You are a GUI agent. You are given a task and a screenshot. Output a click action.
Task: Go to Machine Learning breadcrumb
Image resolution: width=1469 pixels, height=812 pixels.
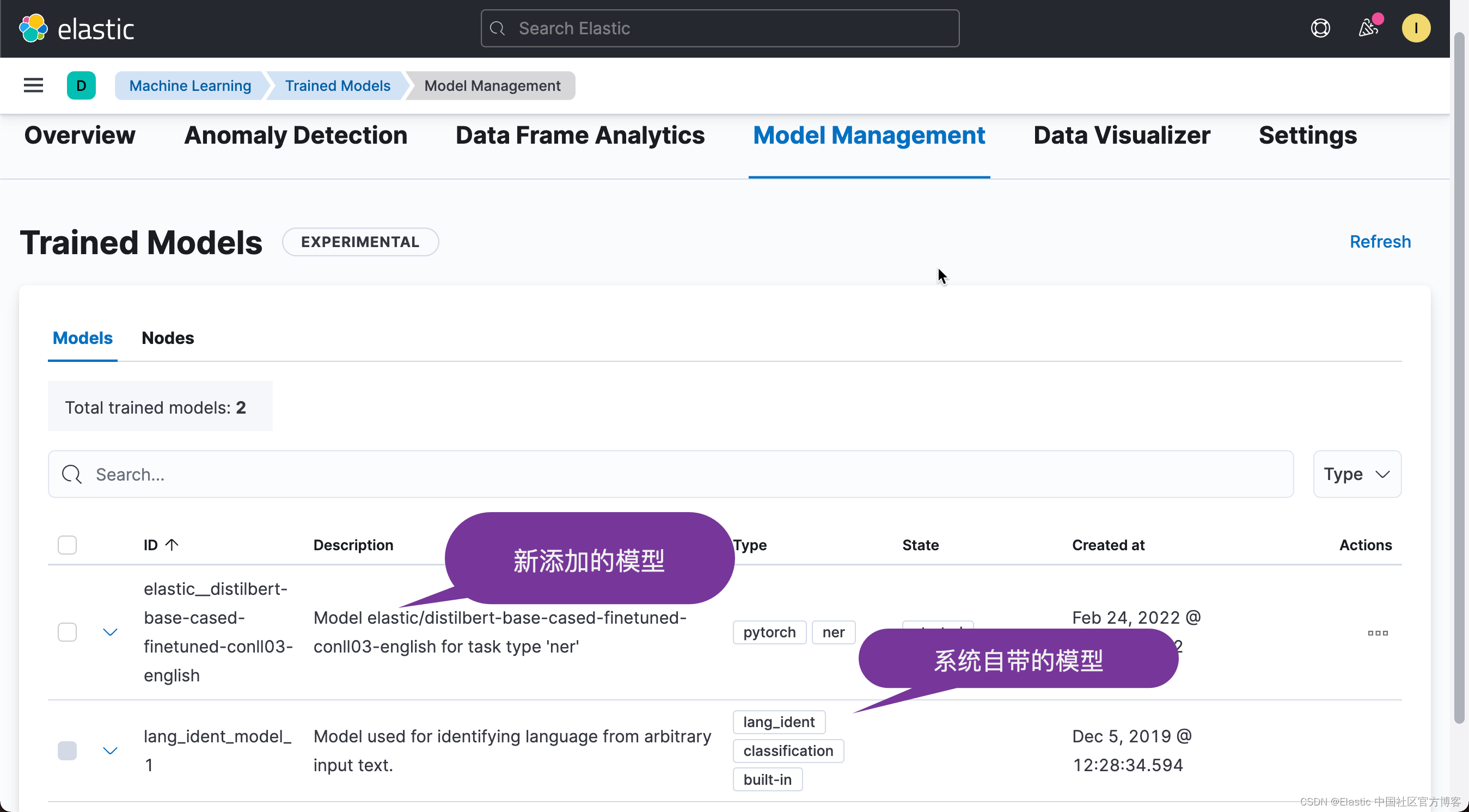(x=190, y=85)
